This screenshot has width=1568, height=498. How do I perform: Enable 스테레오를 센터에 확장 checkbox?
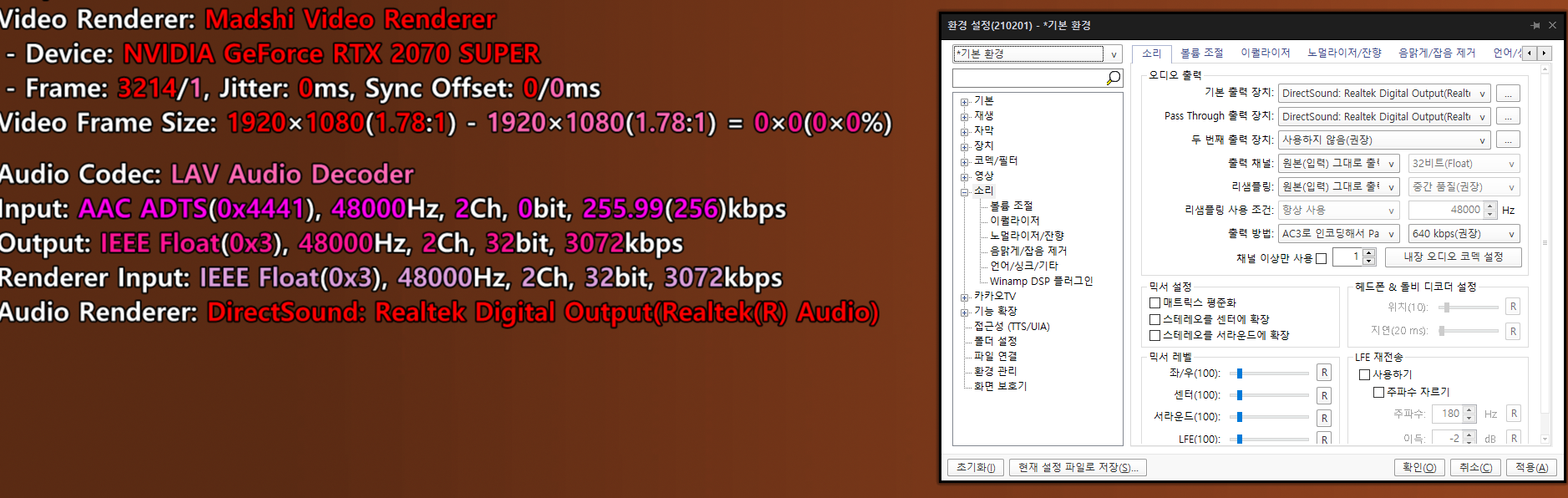point(1155,319)
